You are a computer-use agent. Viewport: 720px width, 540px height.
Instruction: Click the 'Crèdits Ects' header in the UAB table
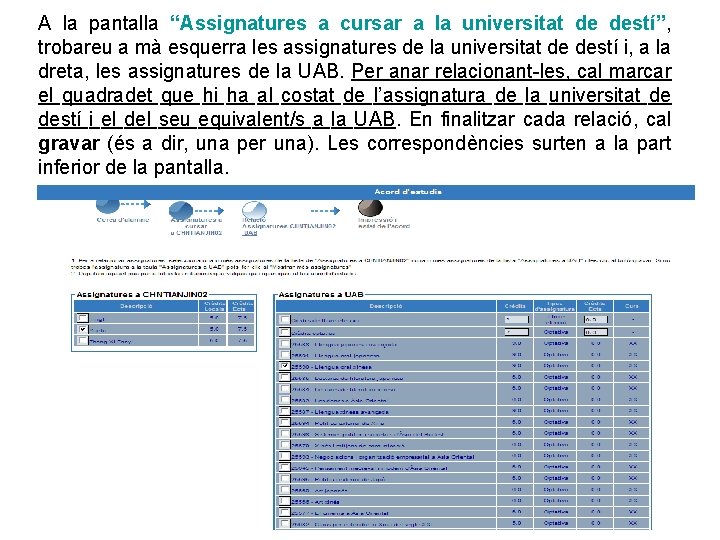pyautogui.click(x=595, y=306)
